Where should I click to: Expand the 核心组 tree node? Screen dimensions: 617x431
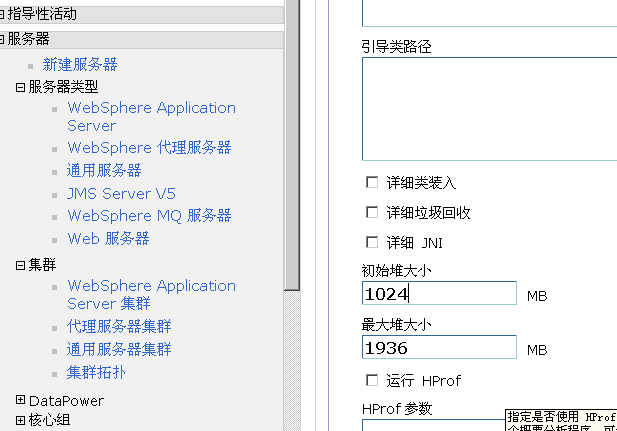[20, 420]
